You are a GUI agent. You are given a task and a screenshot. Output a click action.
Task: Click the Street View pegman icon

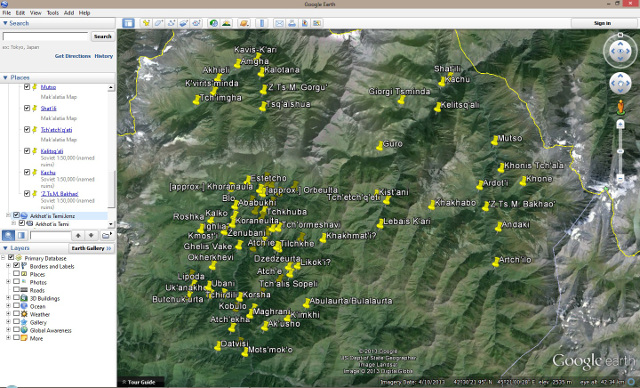pos(620,107)
